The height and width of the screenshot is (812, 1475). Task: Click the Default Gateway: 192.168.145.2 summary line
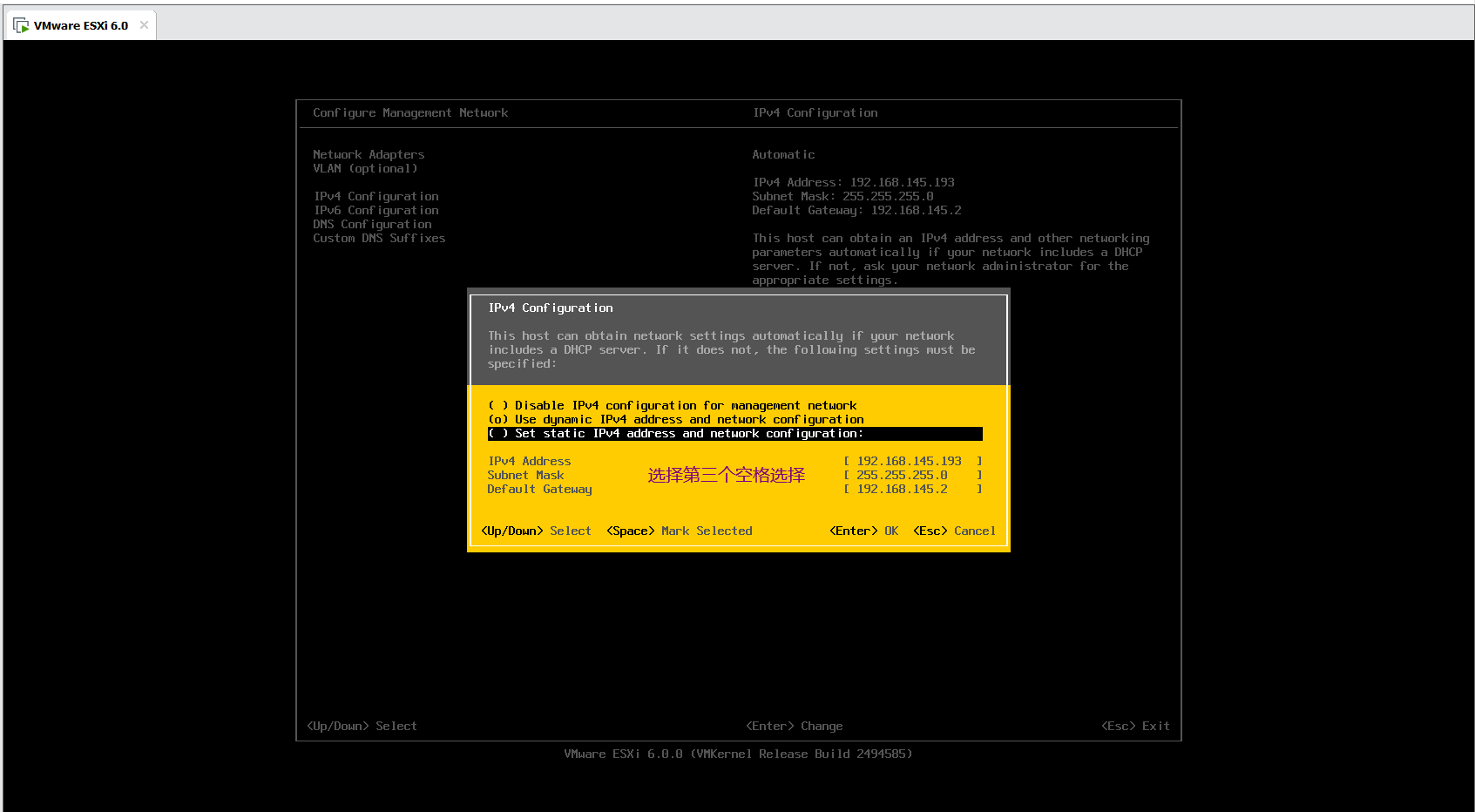click(x=856, y=210)
